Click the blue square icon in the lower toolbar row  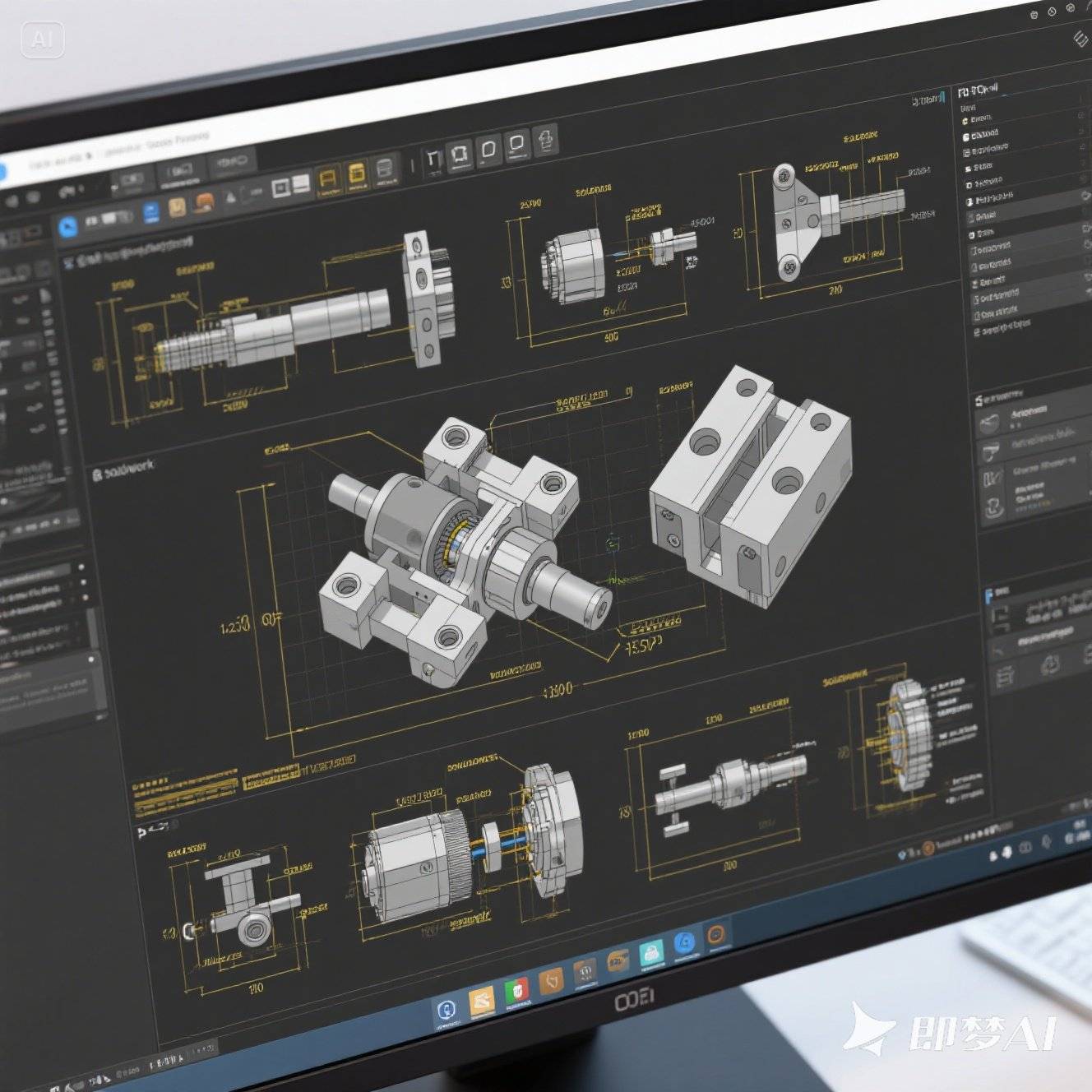tap(151, 213)
